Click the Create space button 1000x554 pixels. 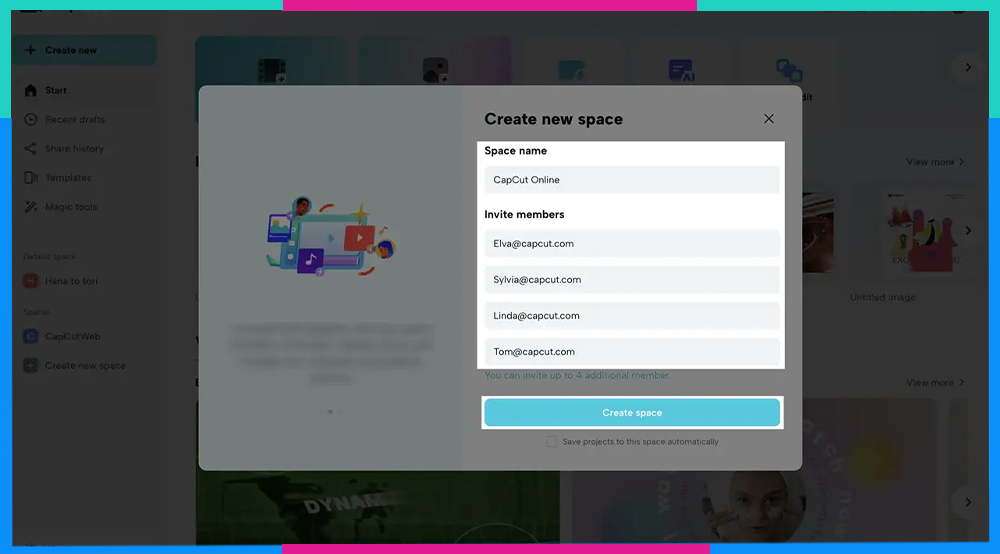coord(631,412)
